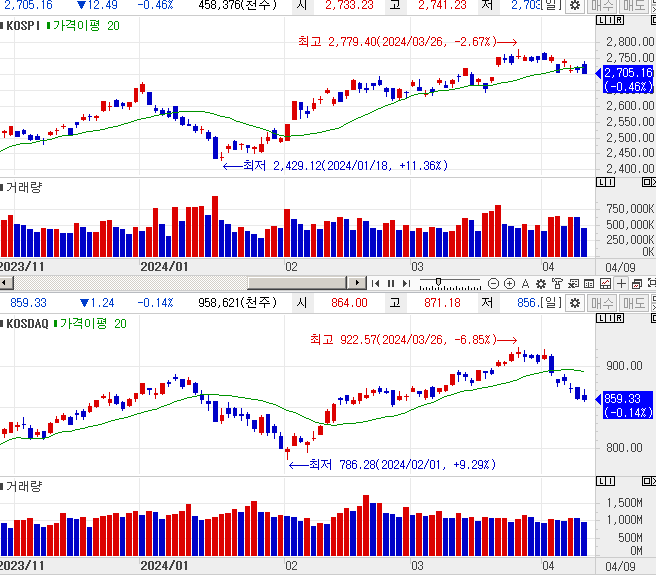The image size is (656, 575).
Task: Click KOSPI high price 2,741.23
Action: point(442,5)
